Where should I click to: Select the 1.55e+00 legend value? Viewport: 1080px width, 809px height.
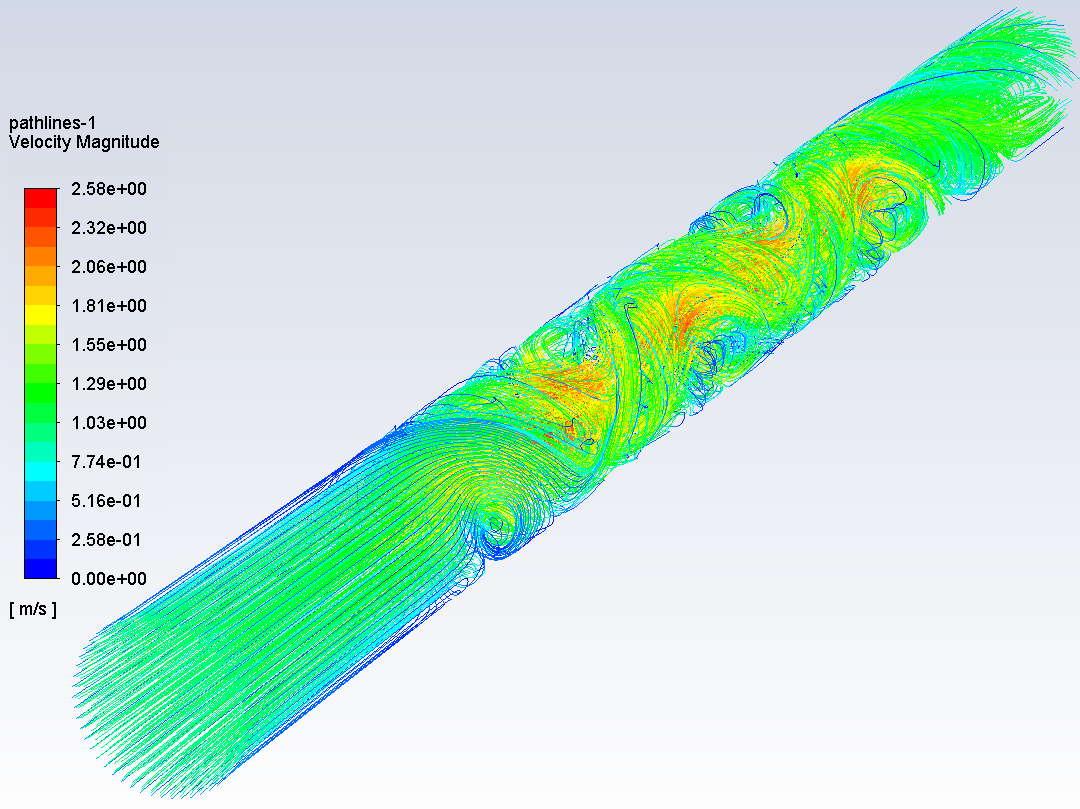click(109, 344)
